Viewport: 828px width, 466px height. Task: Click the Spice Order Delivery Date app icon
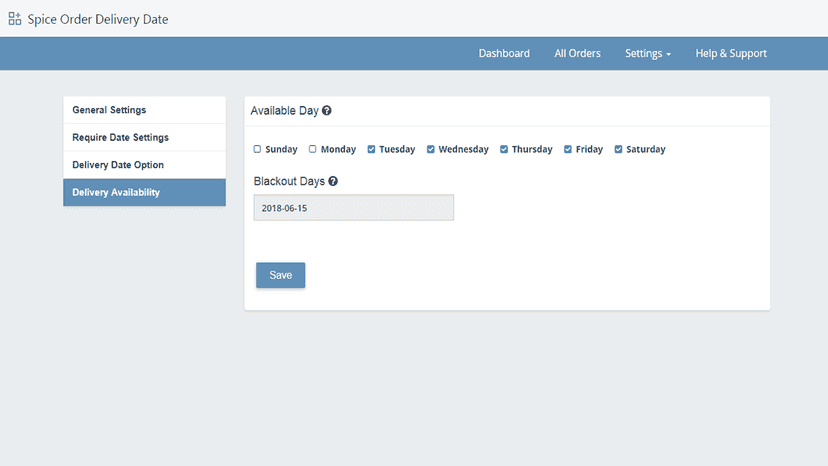coord(15,19)
